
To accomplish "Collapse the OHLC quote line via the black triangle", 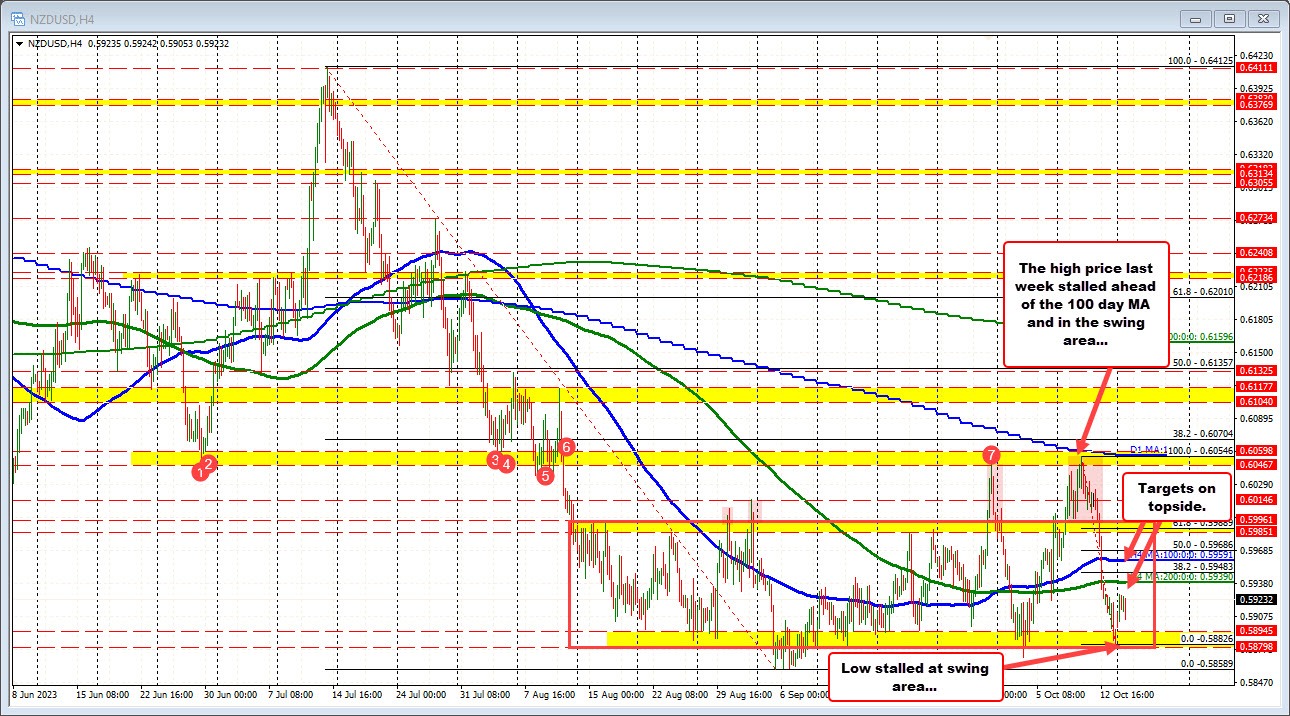I will click(19, 44).
